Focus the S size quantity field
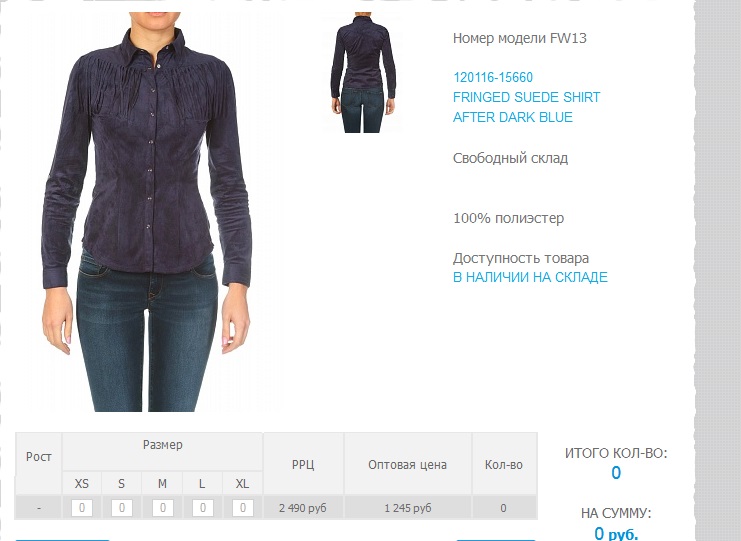This screenshot has width=741, height=541. (x=121, y=508)
